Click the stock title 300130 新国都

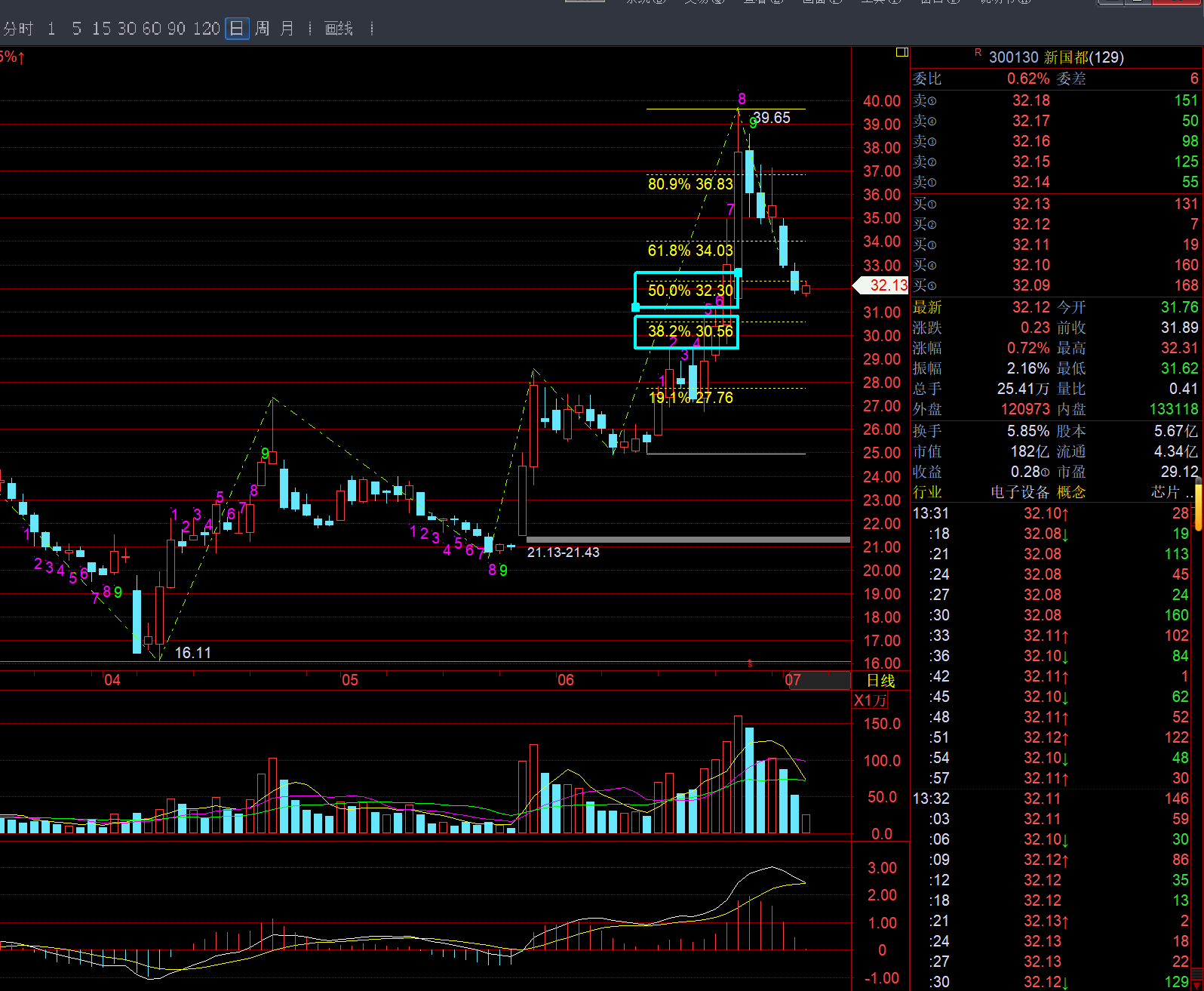click(1056, 57)
